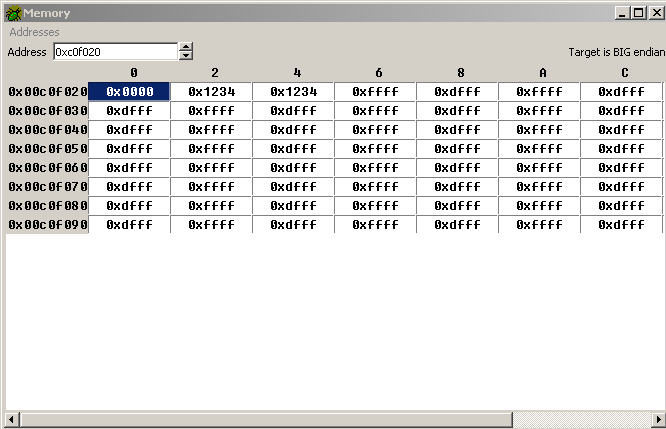Click the horizontal scrollbar thumb

click(266, 420)
